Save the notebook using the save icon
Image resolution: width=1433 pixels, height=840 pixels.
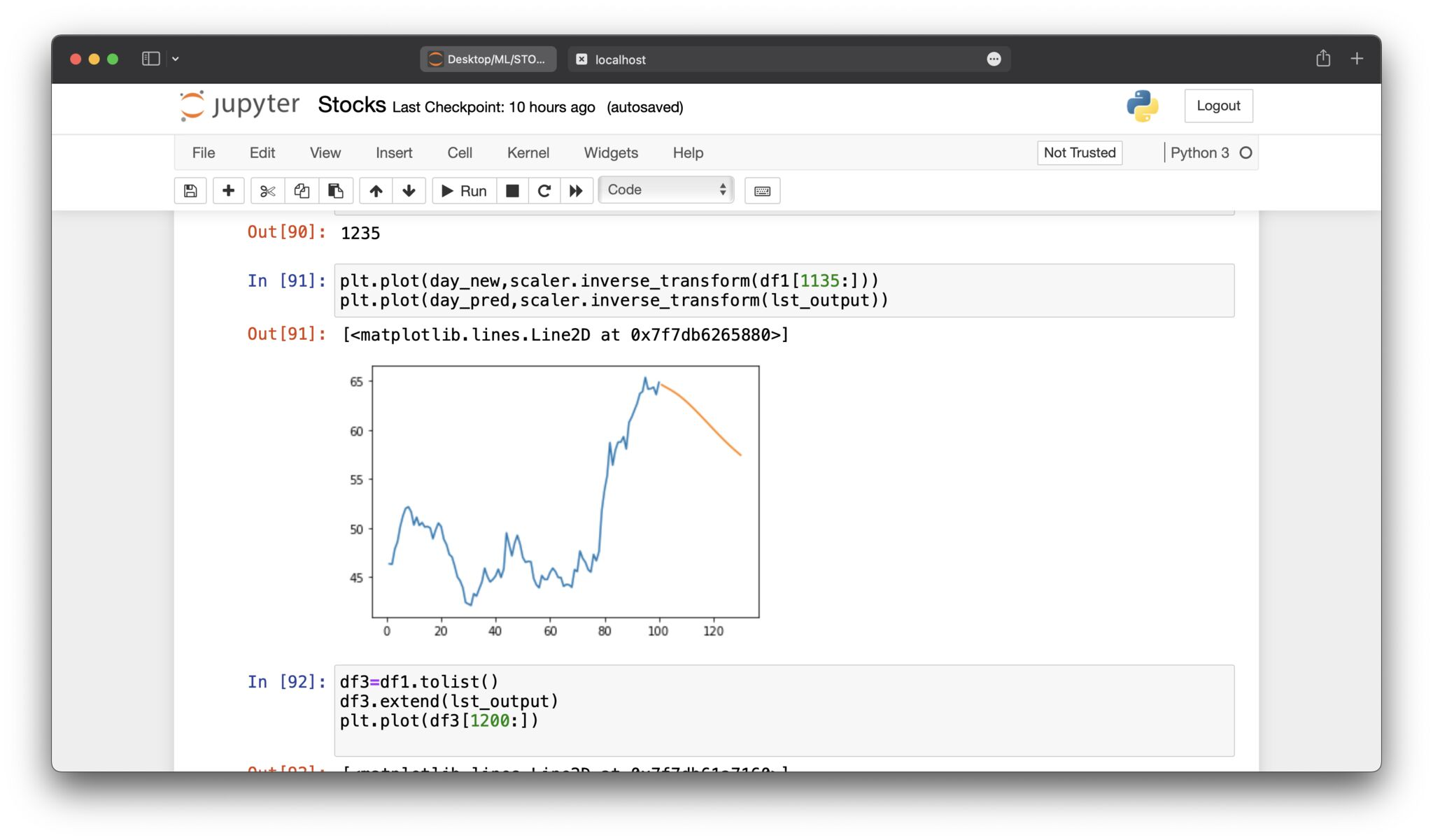coord(190,190)
